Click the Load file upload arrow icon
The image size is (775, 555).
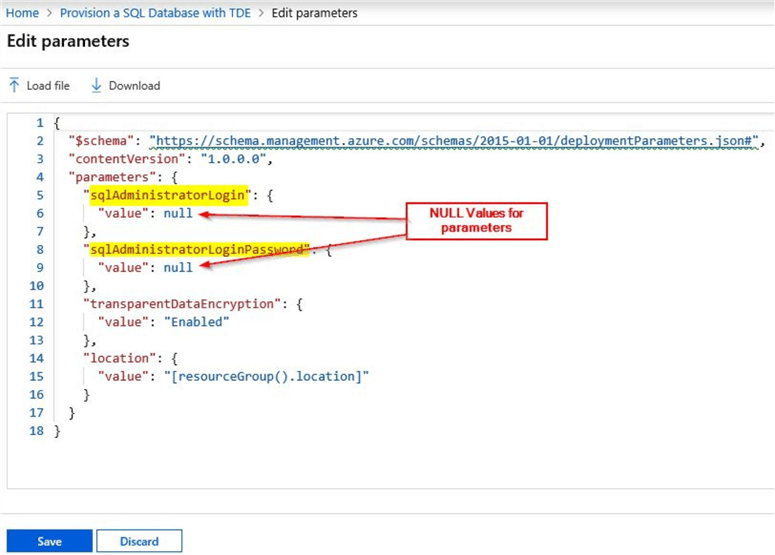pos(14,86)
